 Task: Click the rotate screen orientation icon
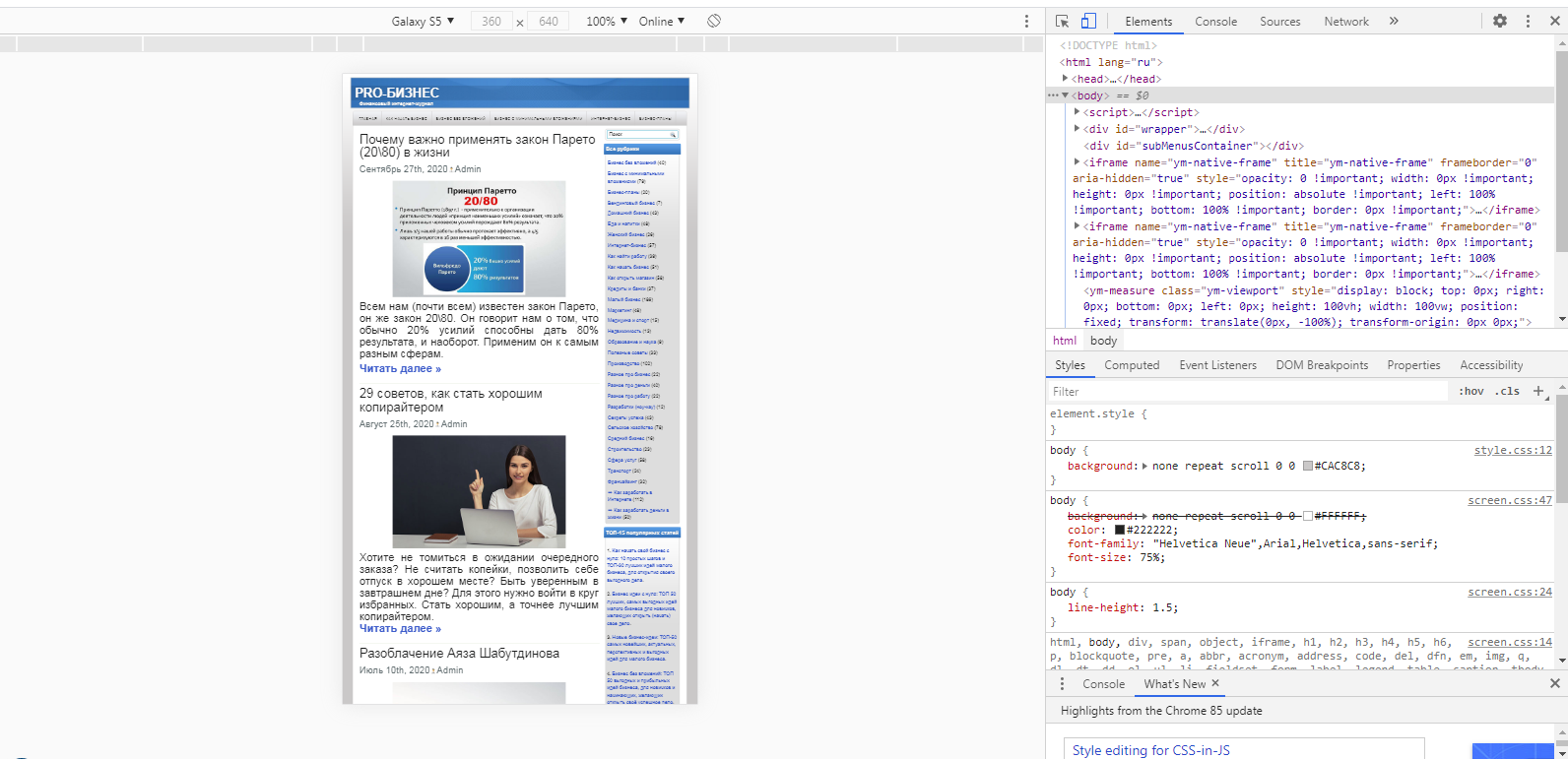pos(714,21)
